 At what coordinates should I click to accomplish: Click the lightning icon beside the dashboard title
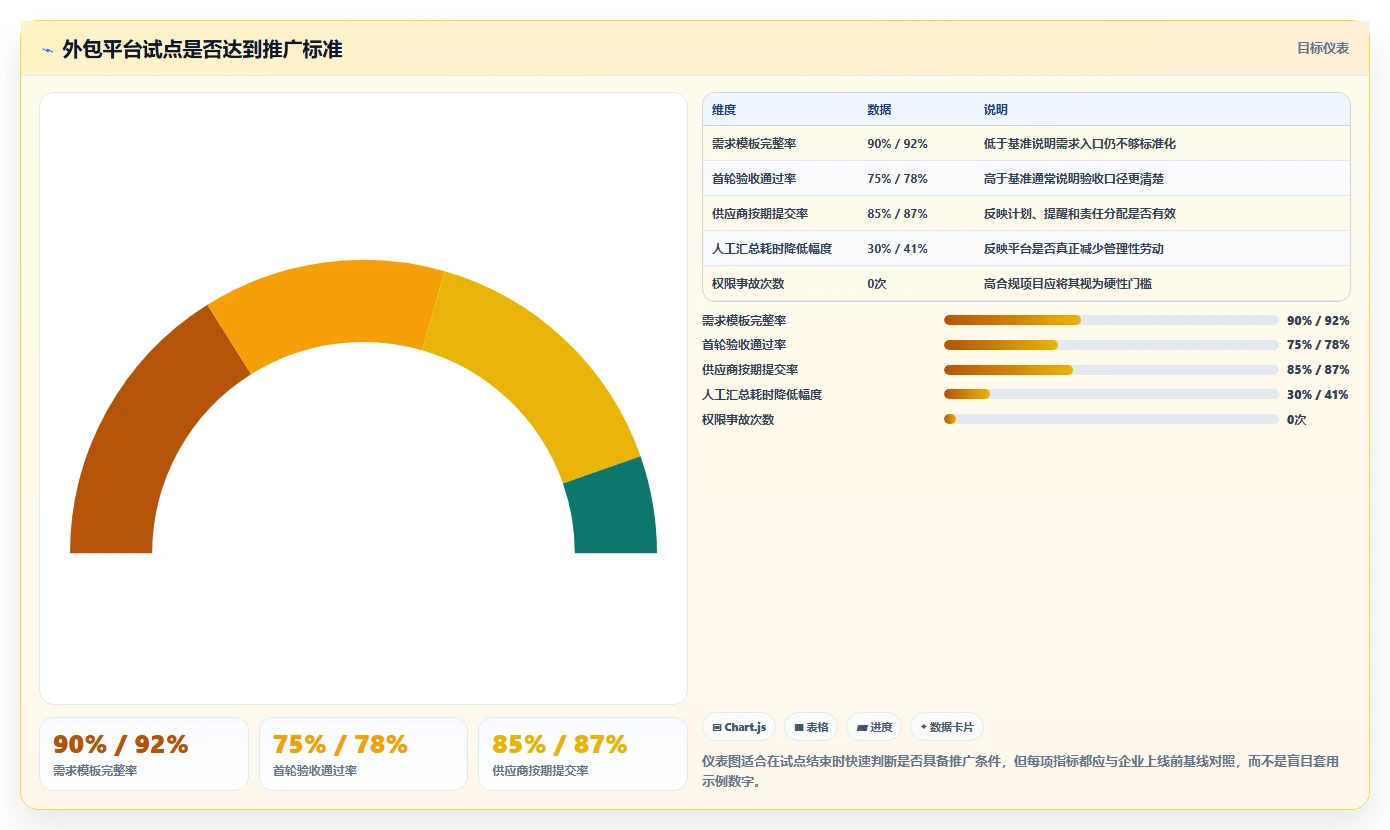pyautogui.click(x=47, y=50)
